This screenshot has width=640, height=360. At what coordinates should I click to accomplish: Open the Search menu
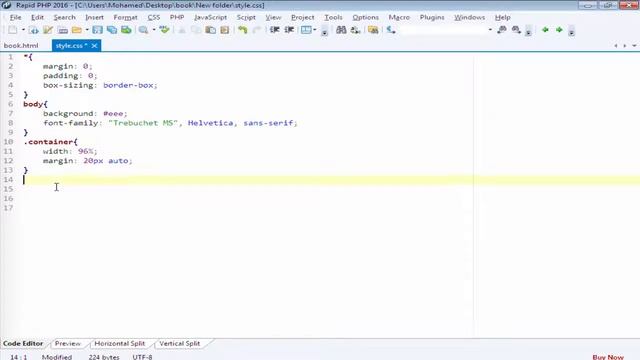tap(64, 18)
